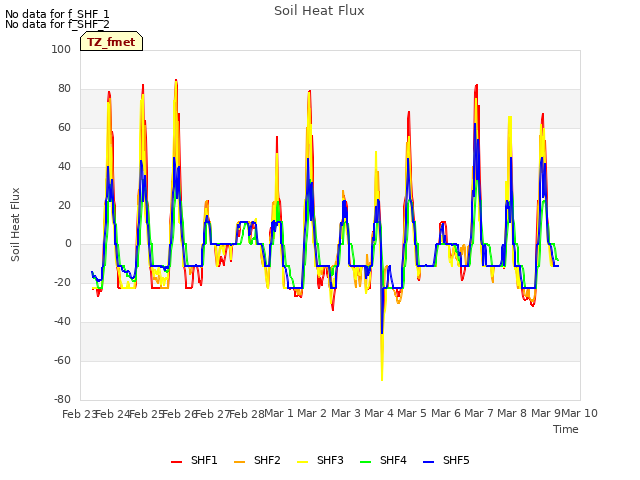Click the SHF1 red legend swatch
640x480 pixels.
pos(176,462)
